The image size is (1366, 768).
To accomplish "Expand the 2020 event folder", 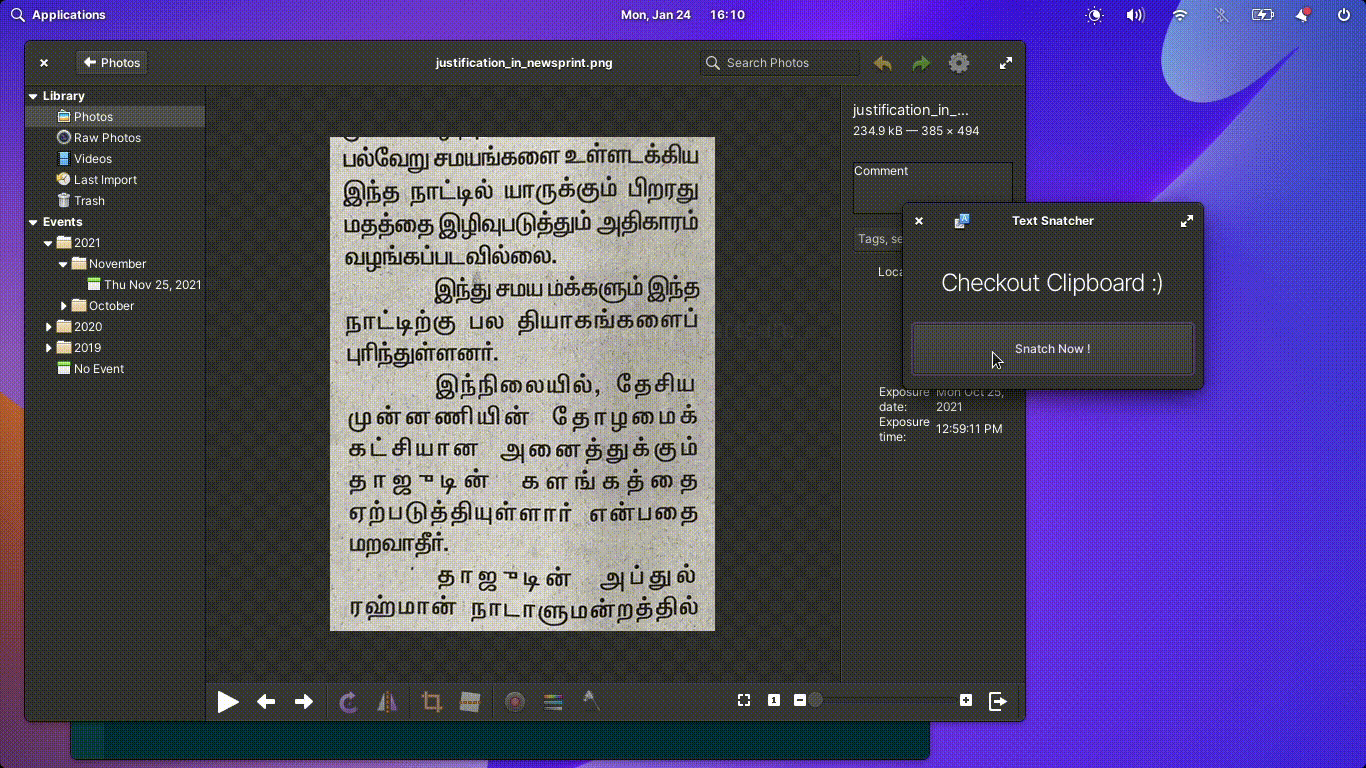I will tap(48, 327).
